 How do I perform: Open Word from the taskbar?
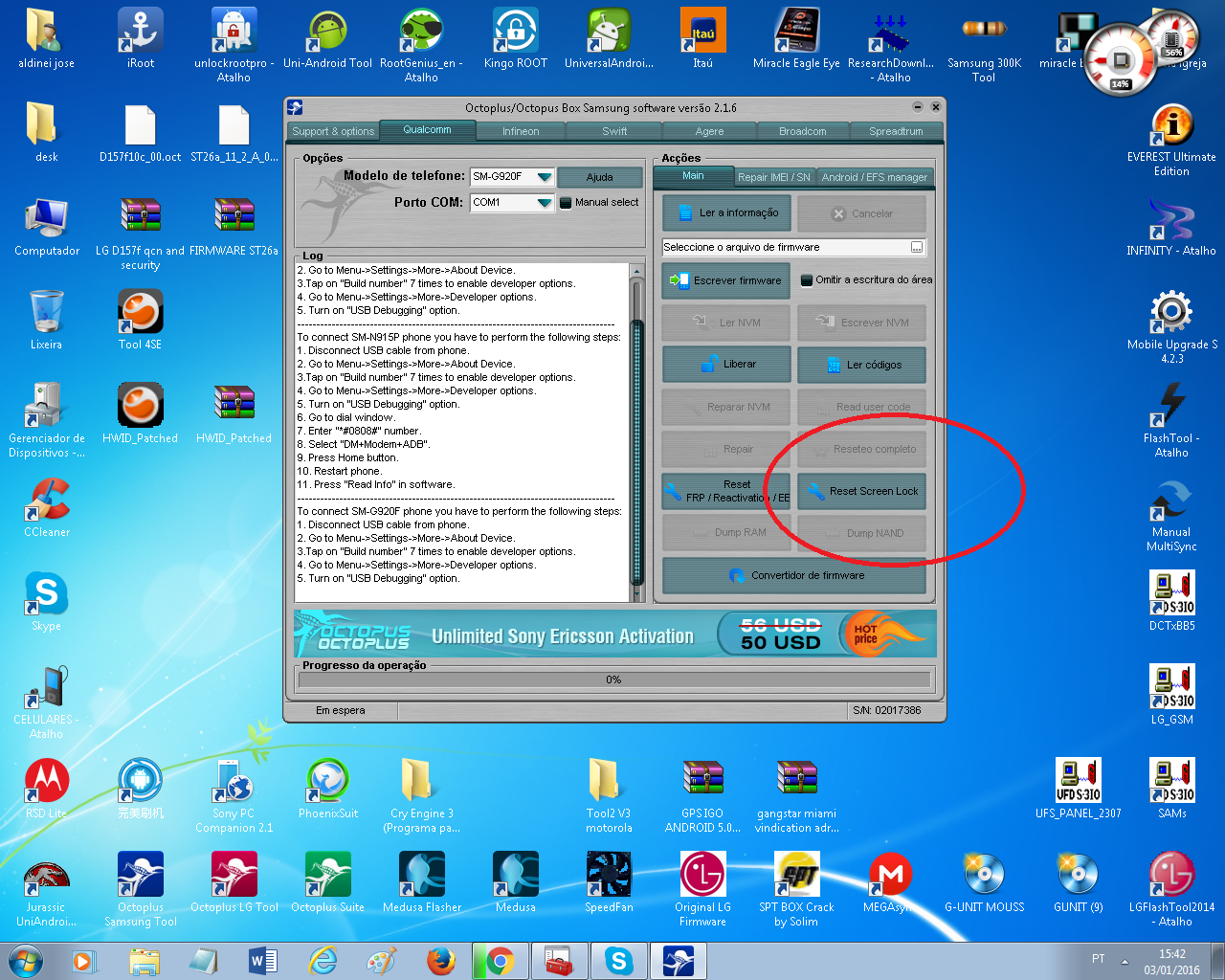click(x=262, y=961)
